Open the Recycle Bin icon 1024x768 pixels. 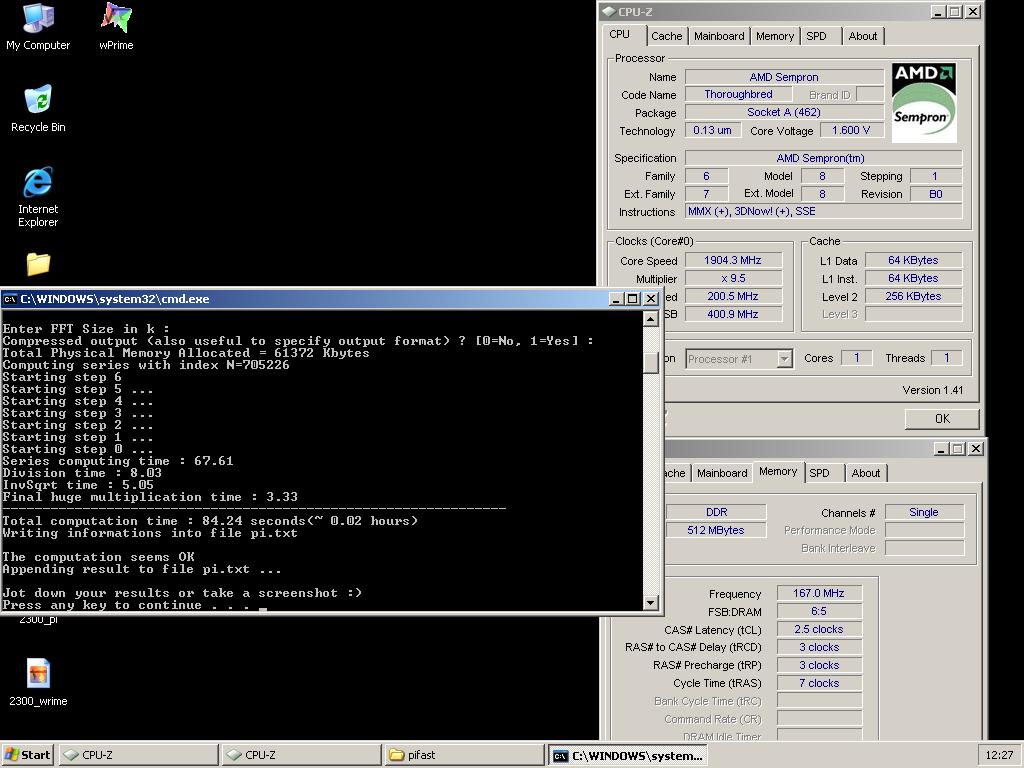[x=38, y=108]
